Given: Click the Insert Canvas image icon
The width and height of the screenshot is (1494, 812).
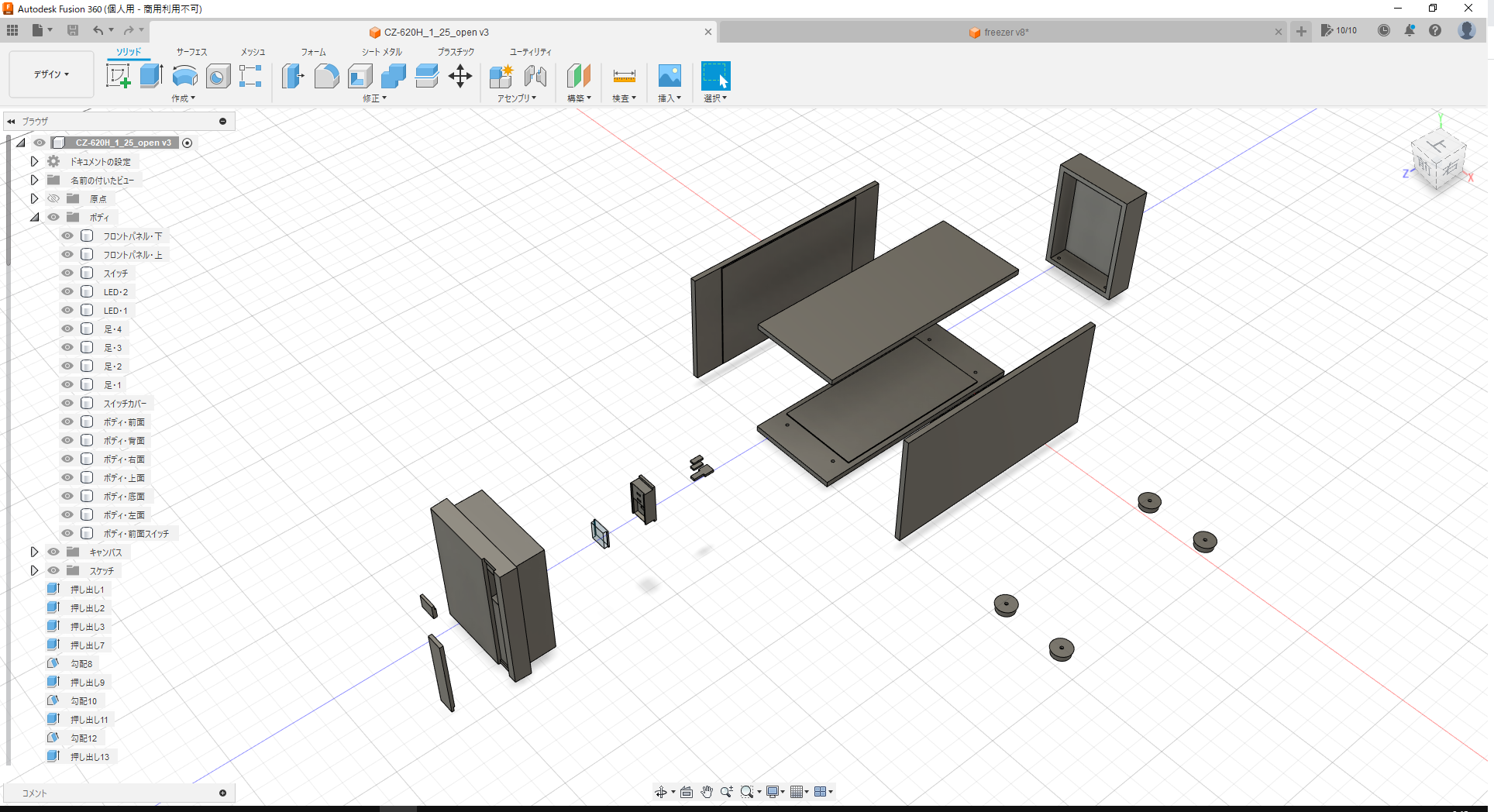Looking at the screenshot, I should pos(669,75).
